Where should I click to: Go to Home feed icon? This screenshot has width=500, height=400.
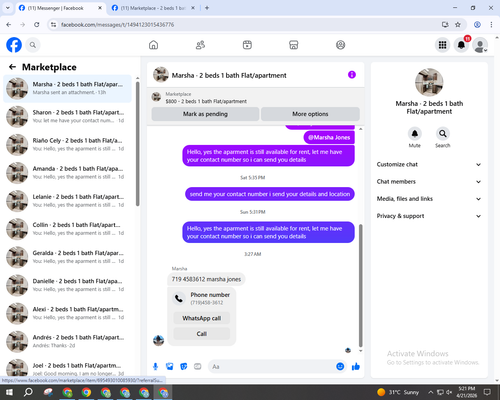pos(153,45)
